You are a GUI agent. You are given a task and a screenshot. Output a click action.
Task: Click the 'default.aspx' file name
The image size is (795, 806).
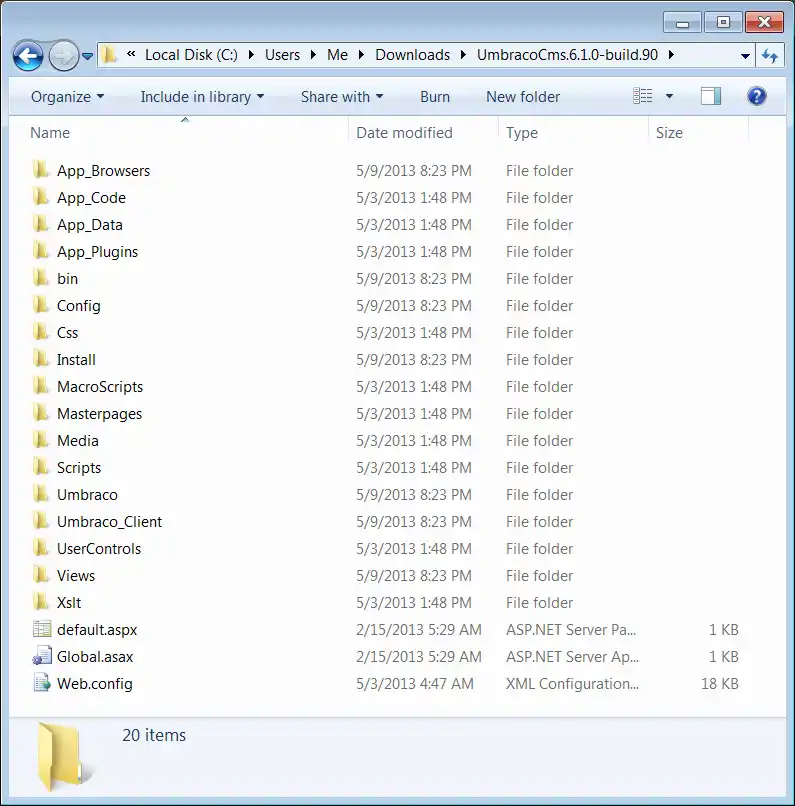point(97,630)
